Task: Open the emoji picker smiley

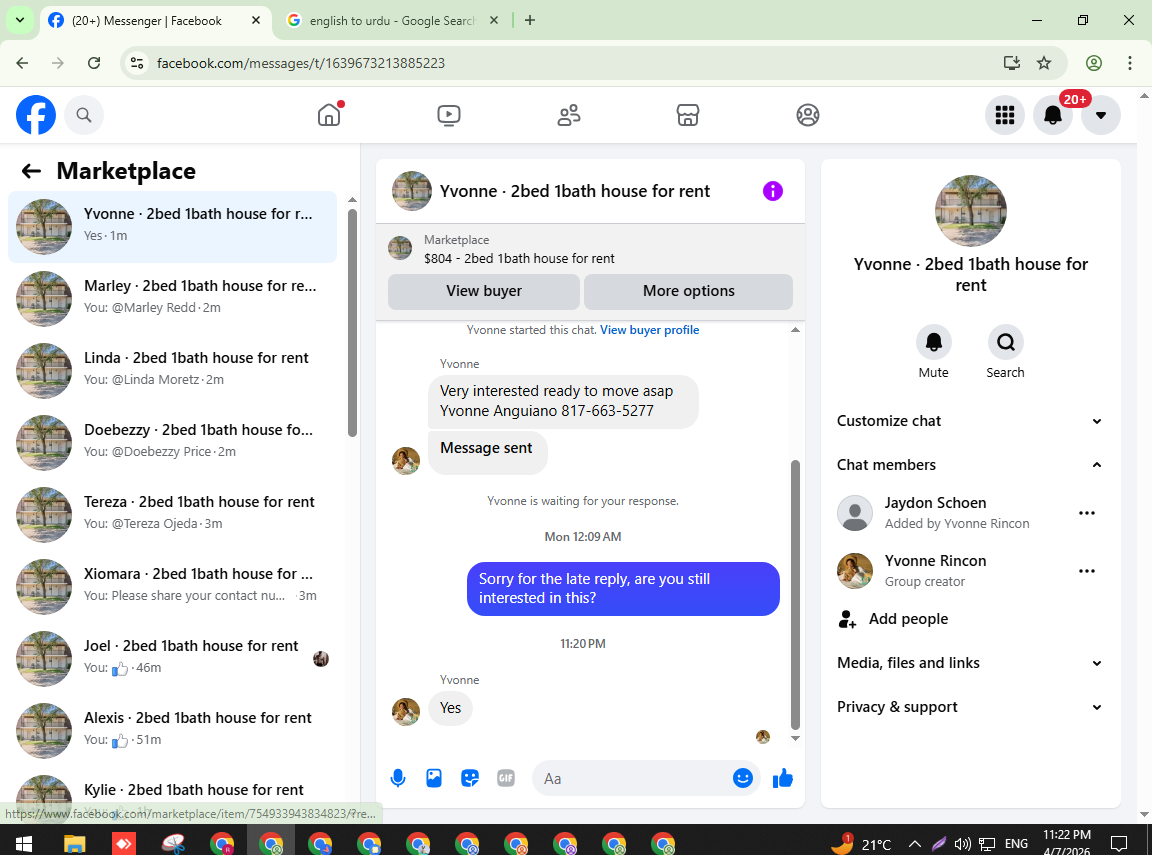Action: coord(743,779)
